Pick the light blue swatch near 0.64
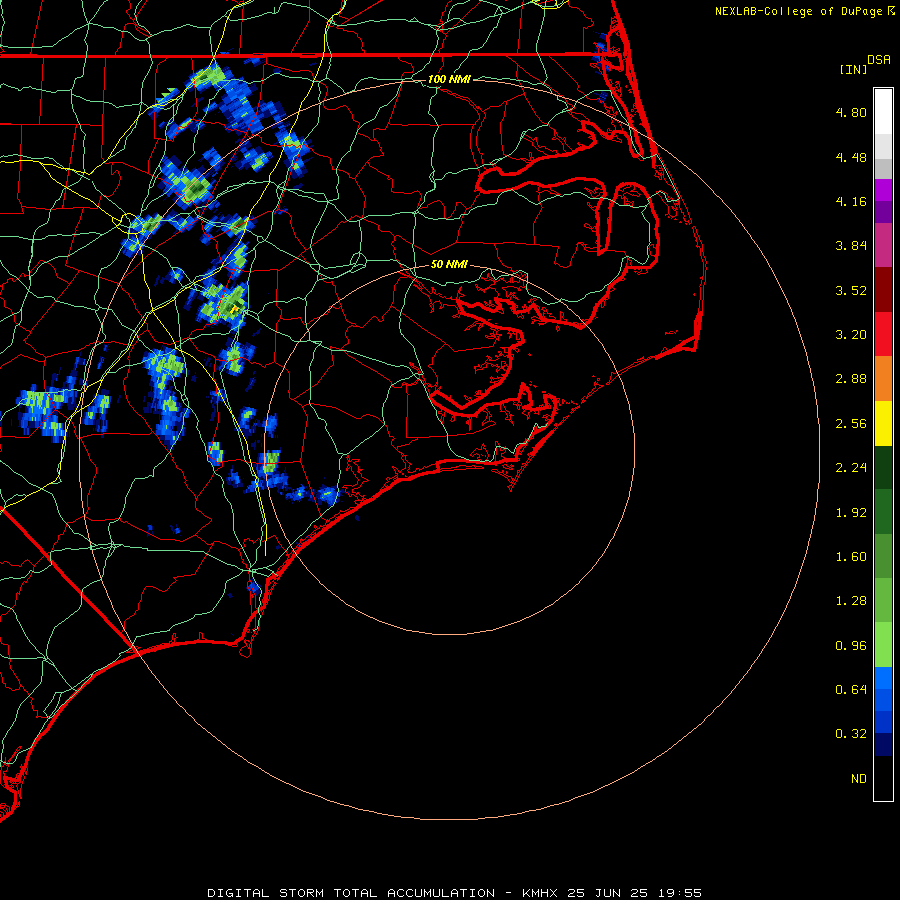The width and height of the screenshot is (900, 900). click(883, 678)
